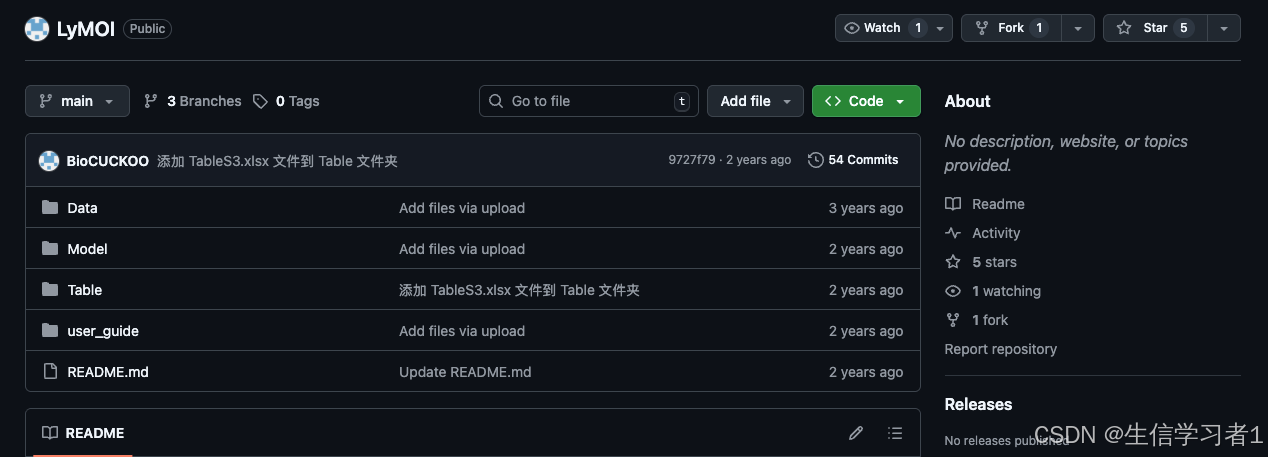Open the README outline list icon
Image resolution: width=1268 pixels, height=457 pixels.
point(895,433)
